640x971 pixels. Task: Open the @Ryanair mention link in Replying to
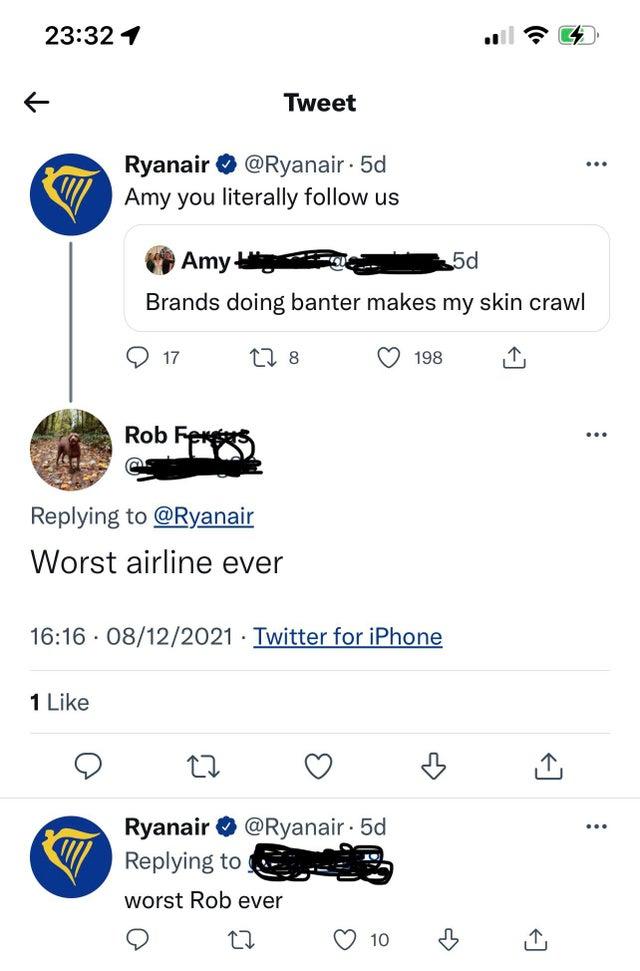click(x=202, y=516)
